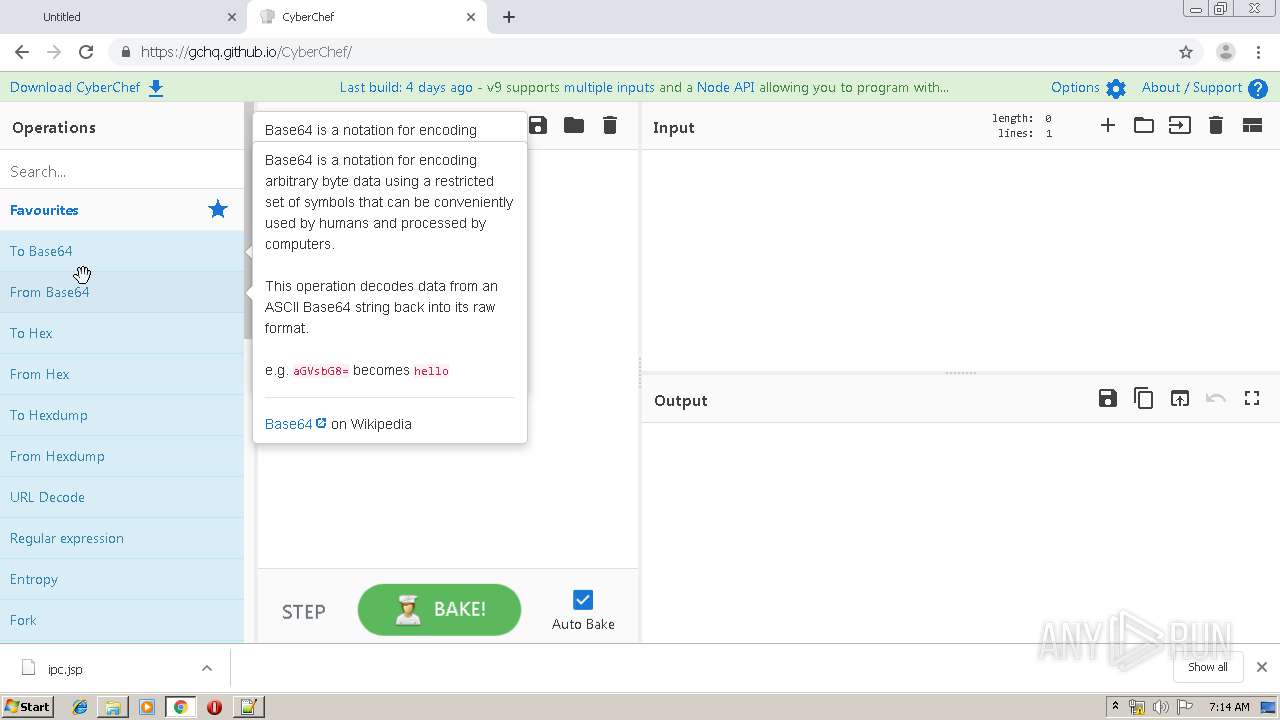Click Download CyberChef link
Image resolution: width=1280 pixels, height=720 pixels.
[75, 87]
